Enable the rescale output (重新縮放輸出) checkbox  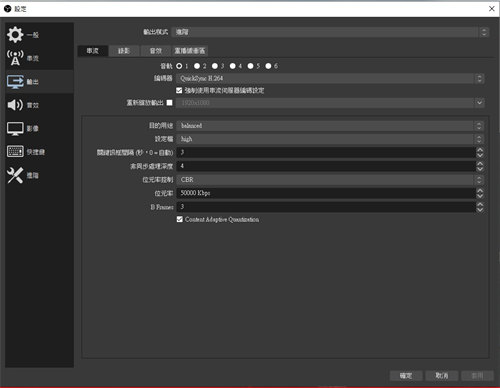(x=170, y=103)
